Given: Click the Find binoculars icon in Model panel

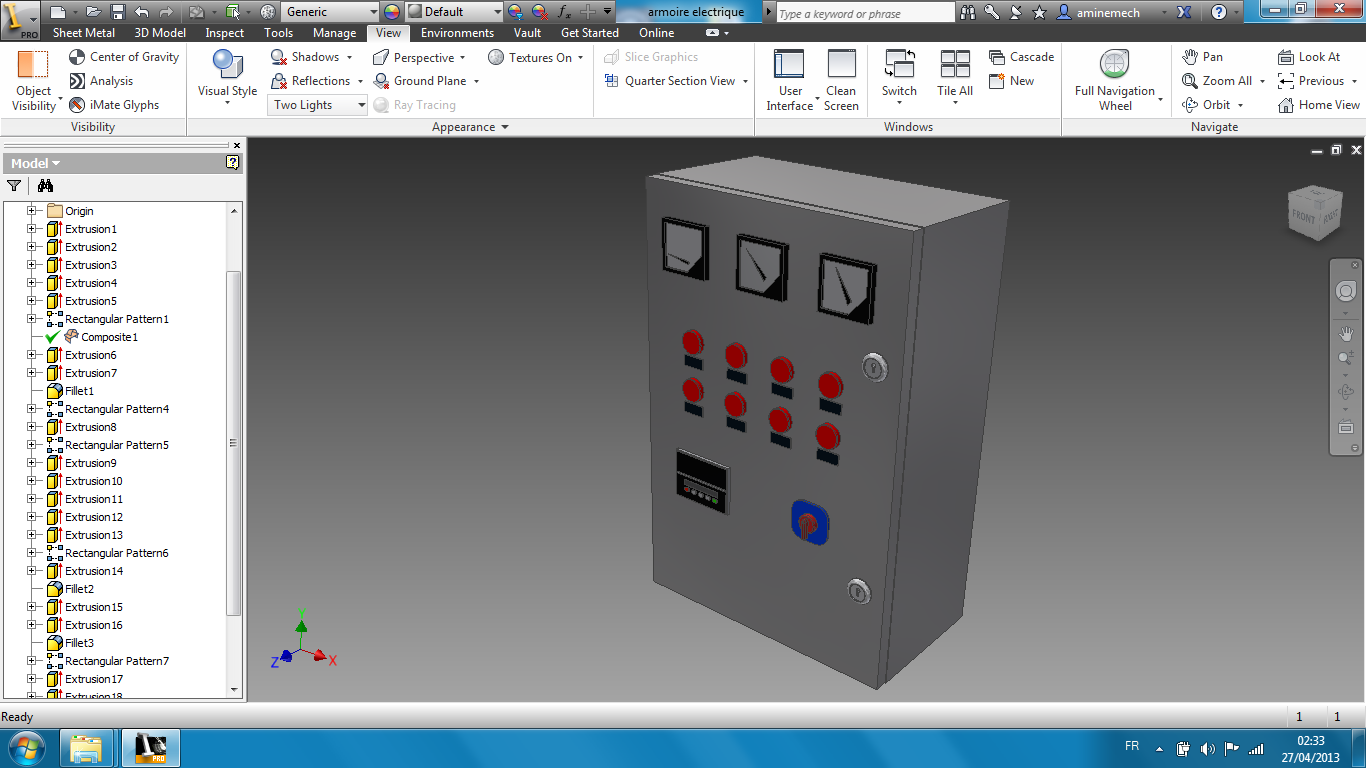Looking at the screenshot, I should 45,185.
